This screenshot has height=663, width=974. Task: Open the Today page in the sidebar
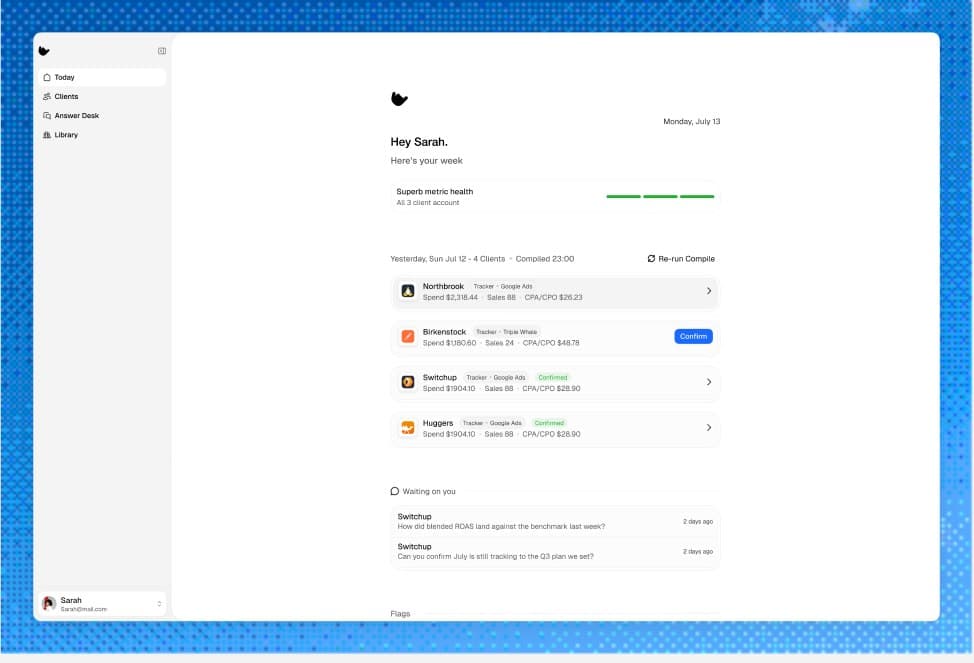pos(102,77)
